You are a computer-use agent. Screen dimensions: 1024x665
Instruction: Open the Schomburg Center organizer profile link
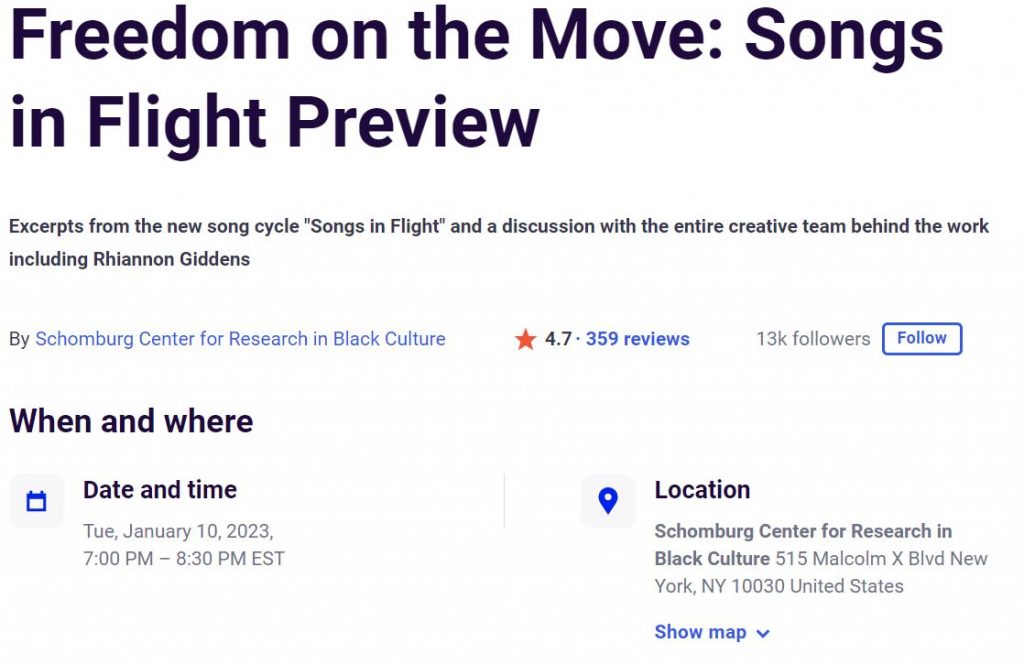tap(240, 338)
